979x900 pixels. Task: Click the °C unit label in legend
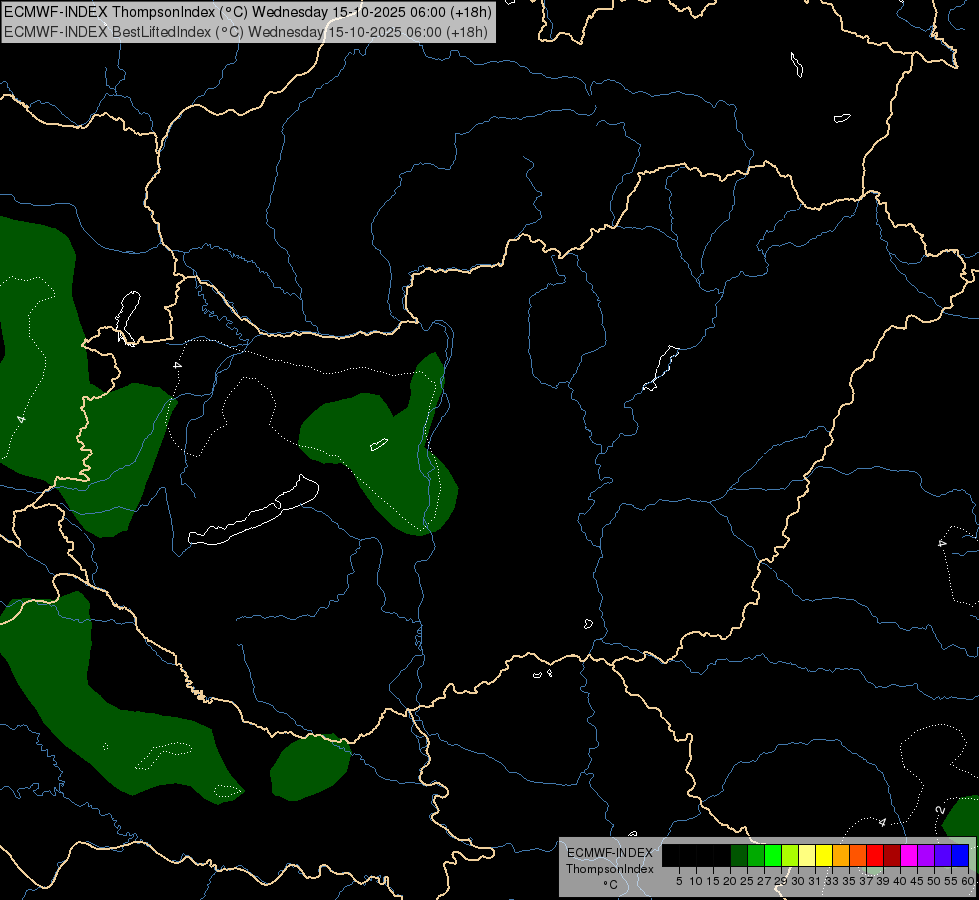coord(609,884)
